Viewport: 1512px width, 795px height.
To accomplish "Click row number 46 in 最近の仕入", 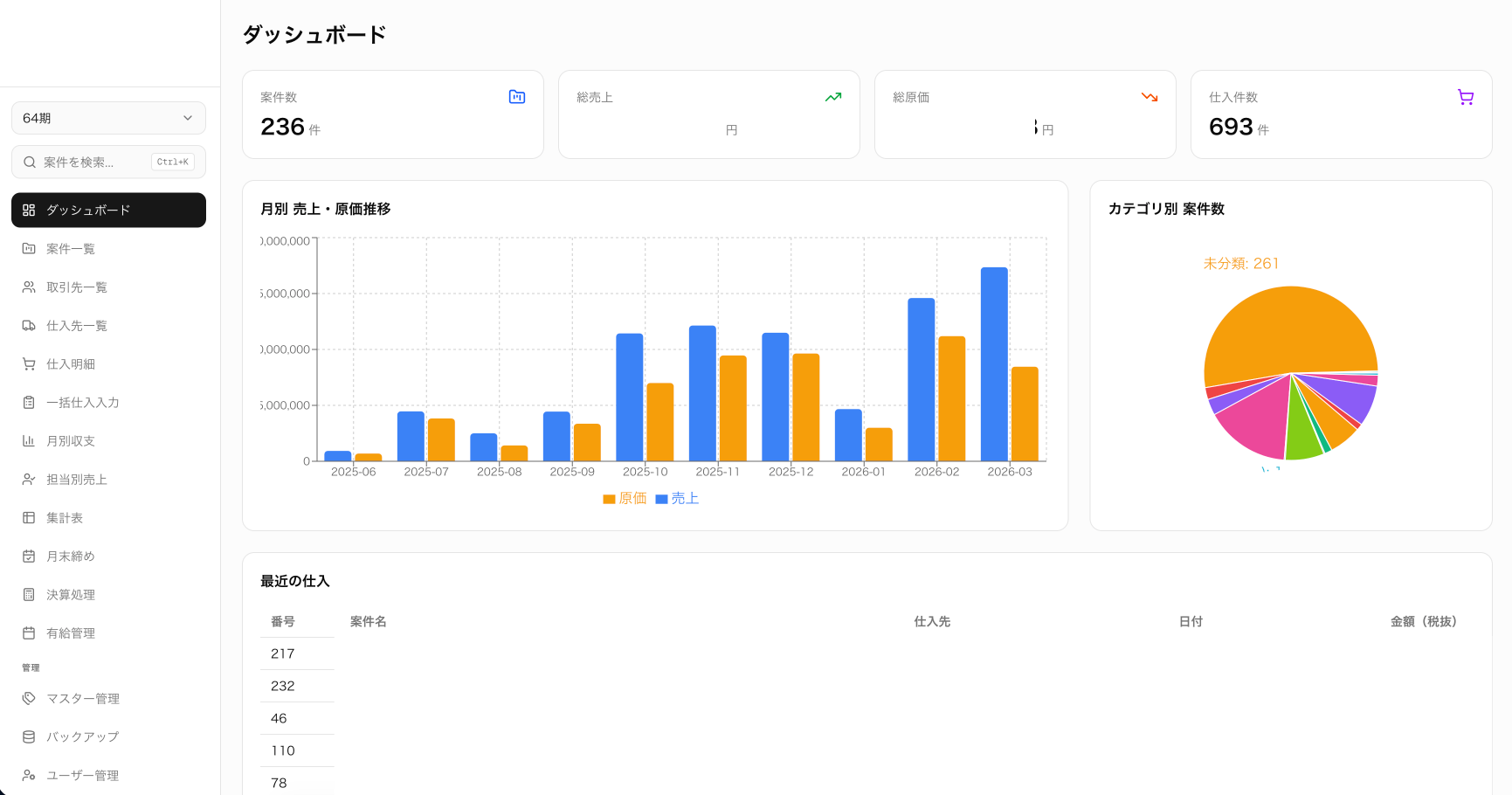I will (x=279, y=718).
